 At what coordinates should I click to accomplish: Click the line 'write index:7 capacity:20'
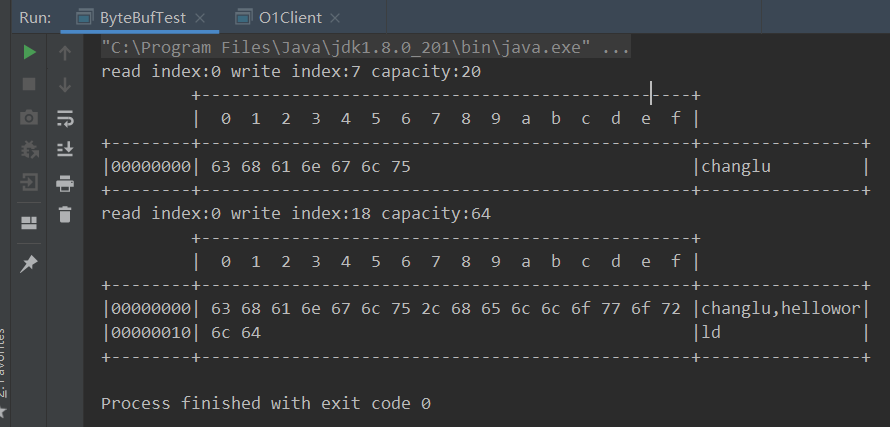356,72
